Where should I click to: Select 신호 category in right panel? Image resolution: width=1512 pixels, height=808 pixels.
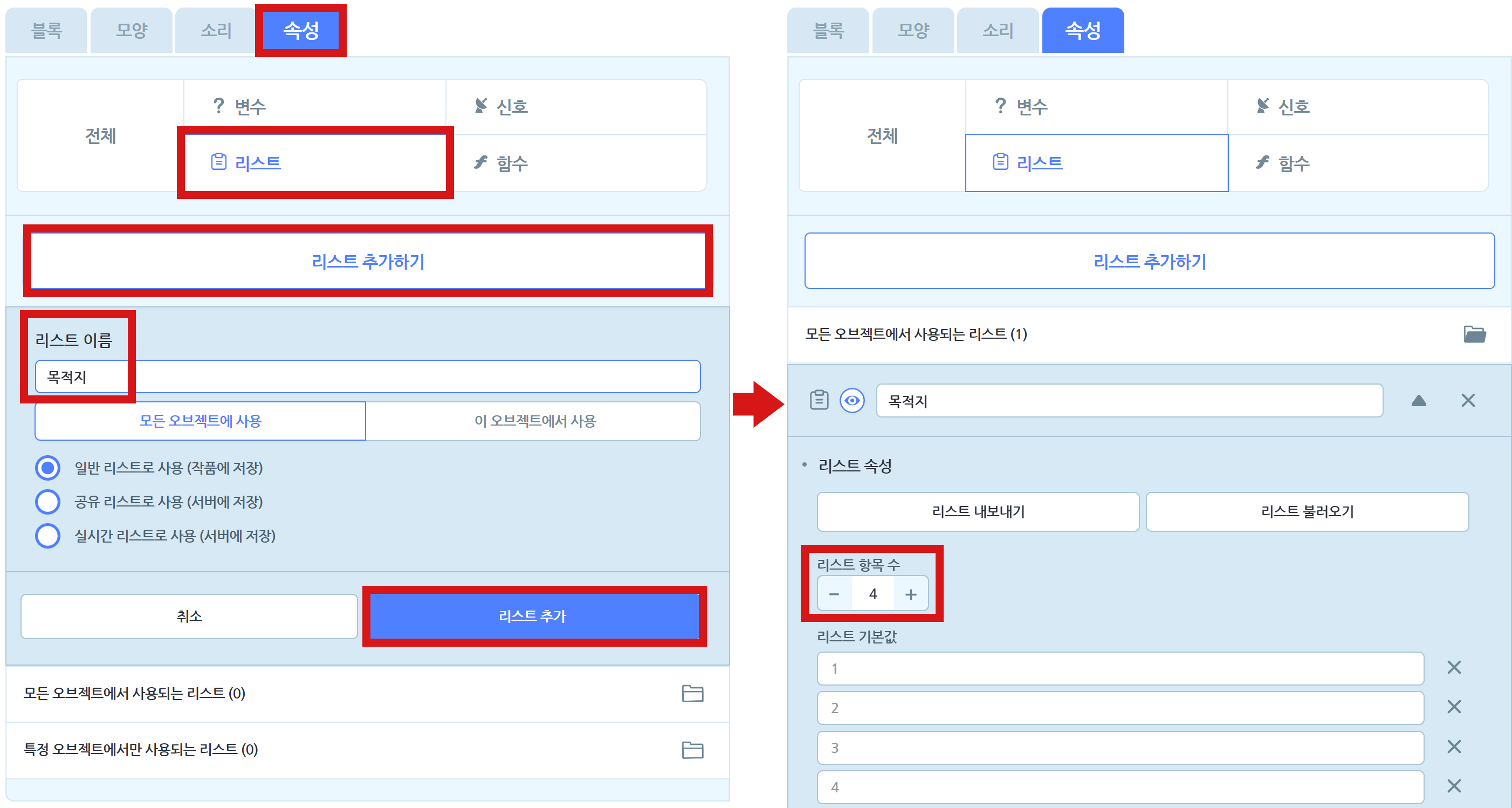point(1358,107)
